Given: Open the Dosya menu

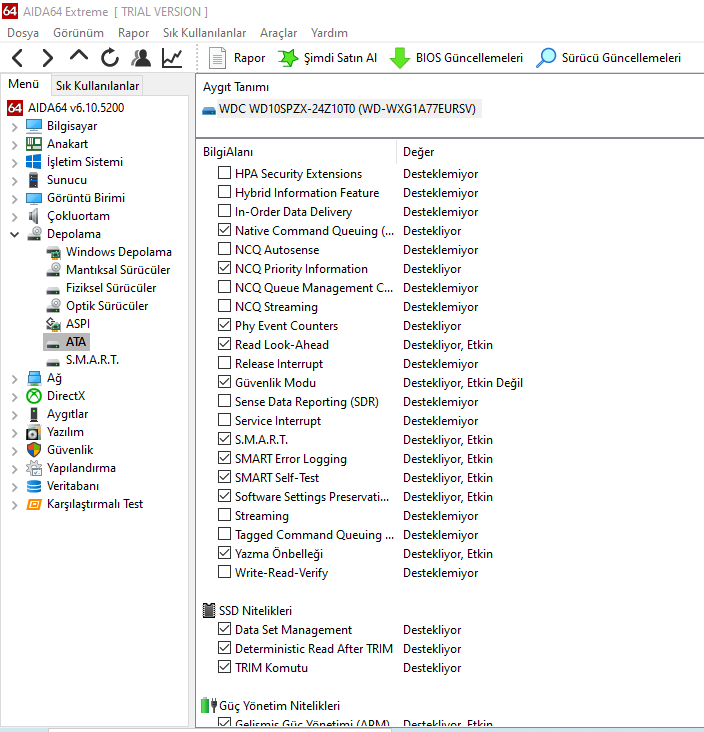Looking at the screenshot, I should (23, 33).
